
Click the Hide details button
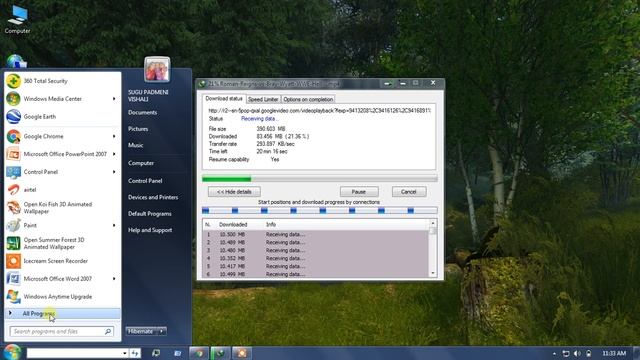234,192
